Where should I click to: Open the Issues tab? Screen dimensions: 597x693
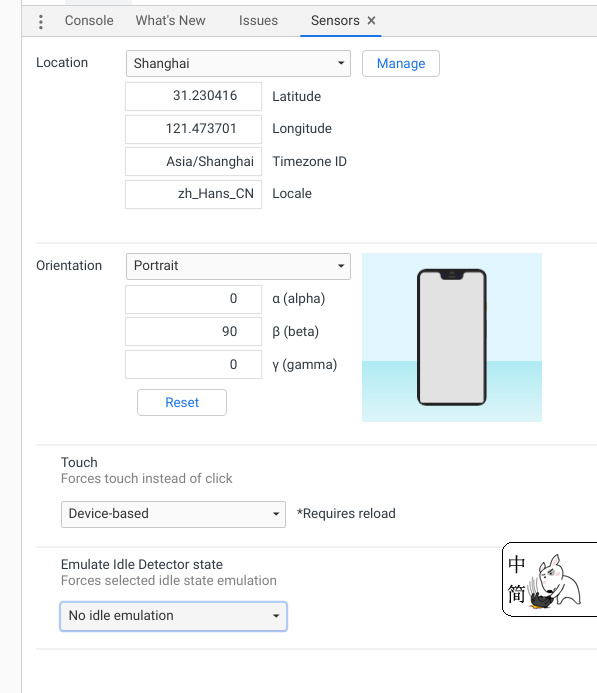pyautogui.click(x=258, y=20)
